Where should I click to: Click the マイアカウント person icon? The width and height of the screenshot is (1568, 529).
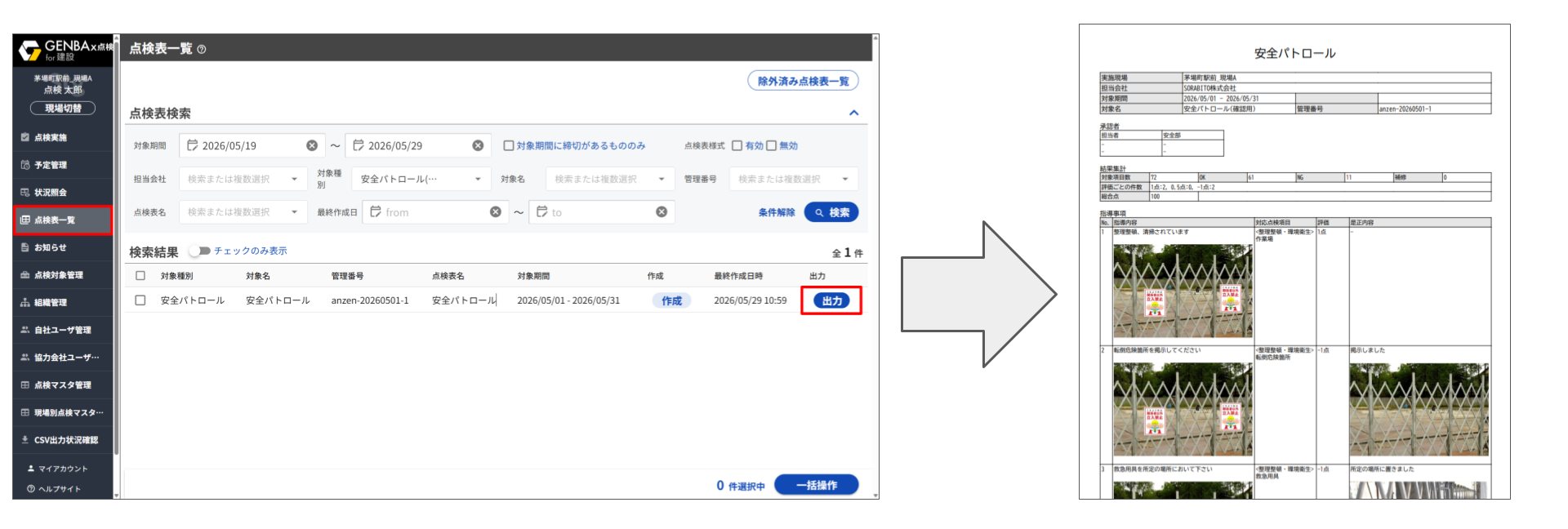pos(31,469)
